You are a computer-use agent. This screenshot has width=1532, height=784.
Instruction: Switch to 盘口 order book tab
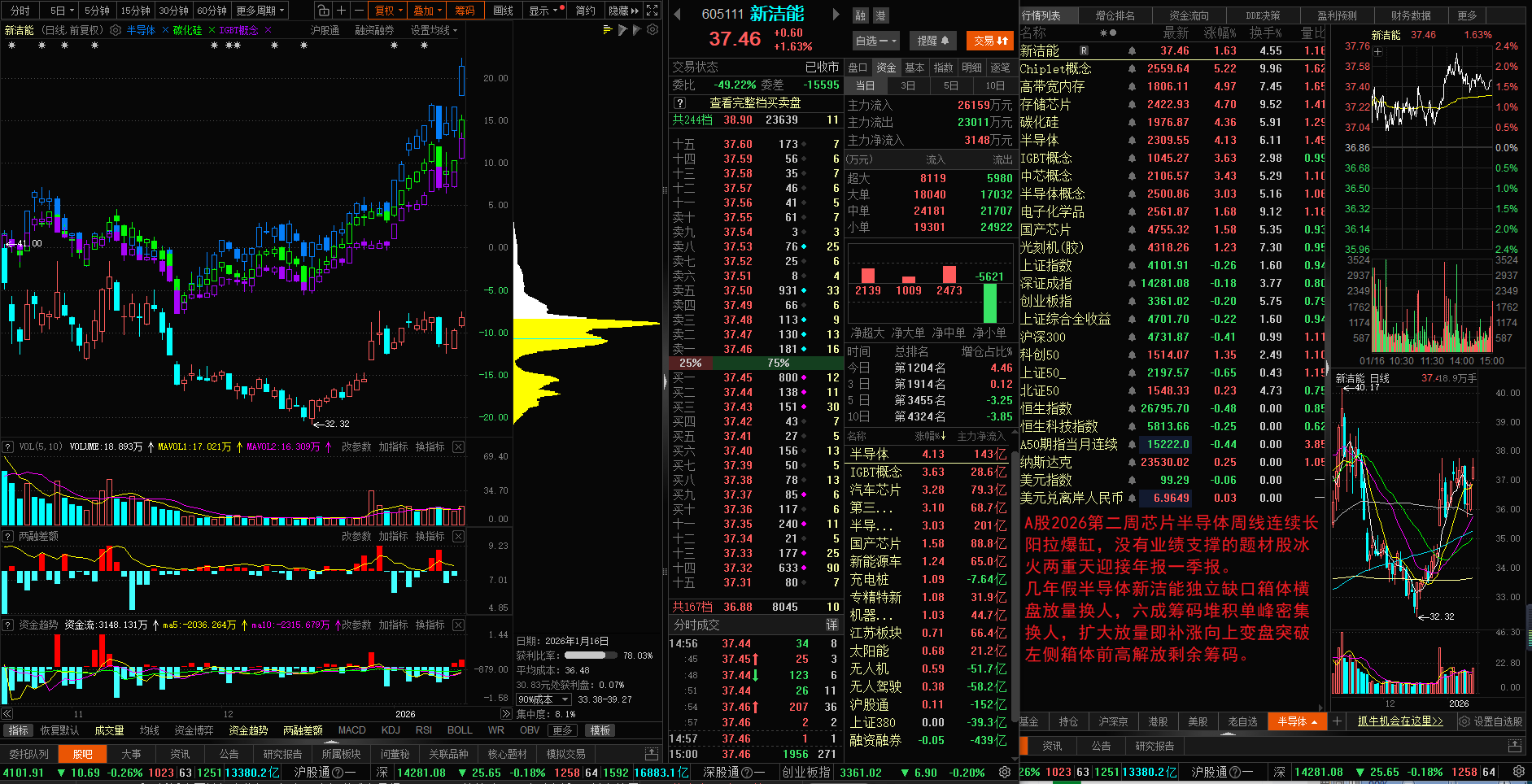point(858,68)
